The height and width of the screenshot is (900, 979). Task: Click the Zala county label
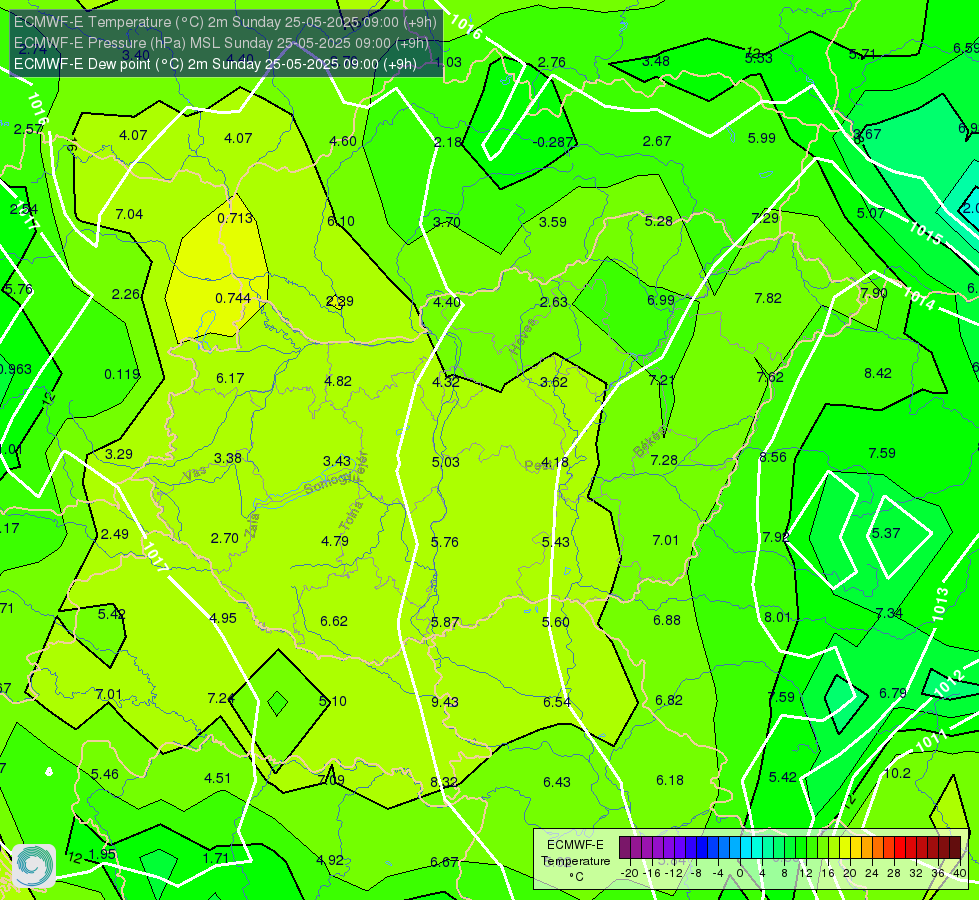[x=252, y=525]
